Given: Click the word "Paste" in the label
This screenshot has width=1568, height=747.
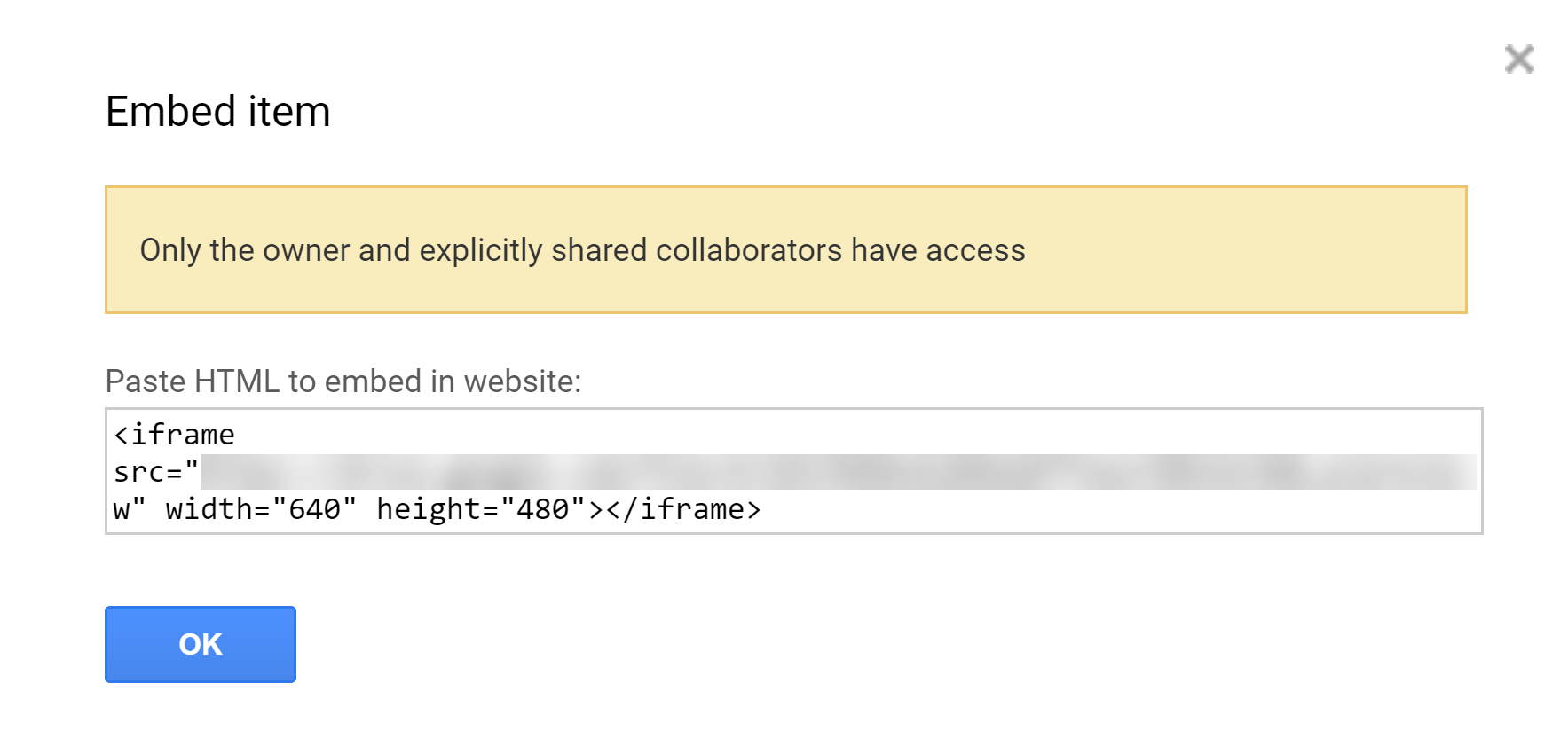Looking at the screenshot, I should click(x=146, y=381).
